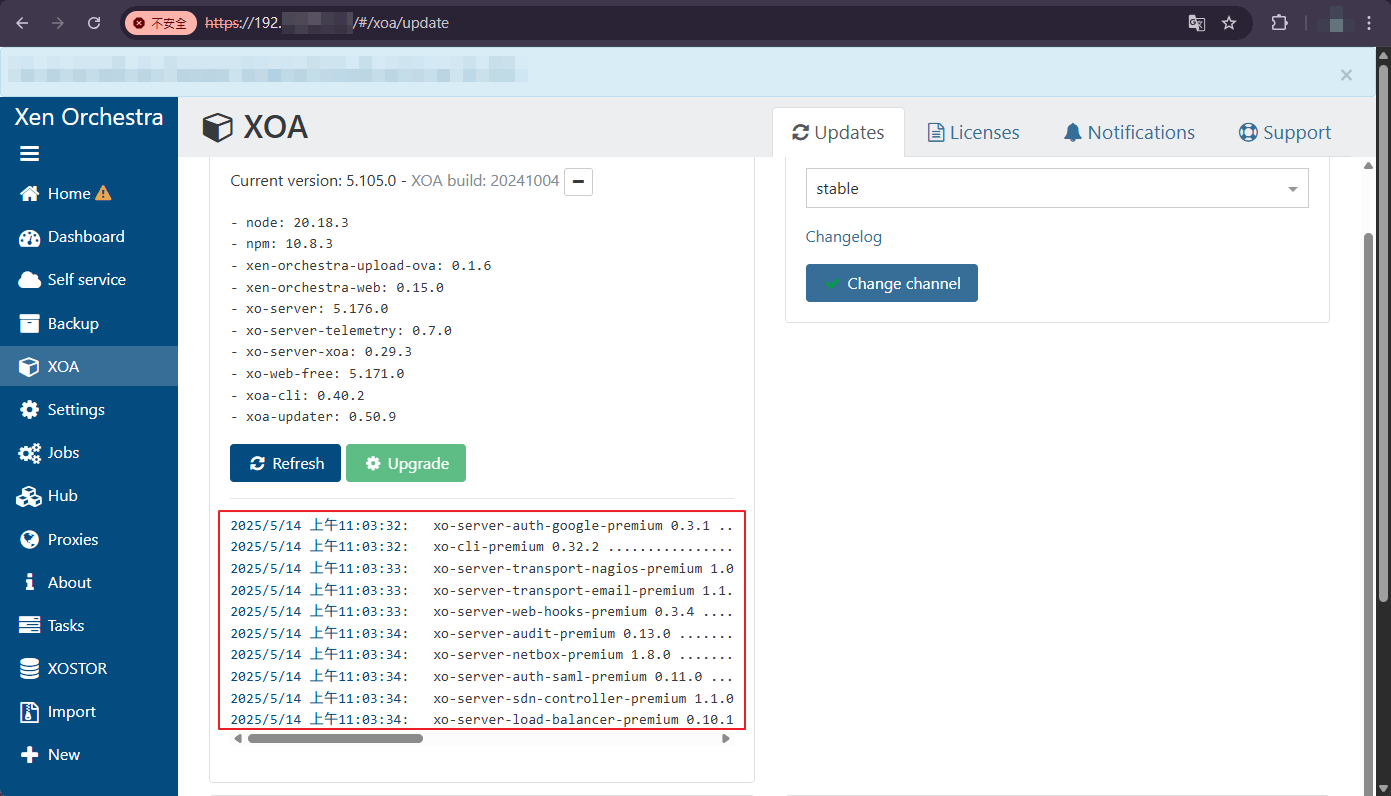Viewport: 1391px width, 796px height.
Task: Switch to the Support tab
Action: (x=1285, y=133)
